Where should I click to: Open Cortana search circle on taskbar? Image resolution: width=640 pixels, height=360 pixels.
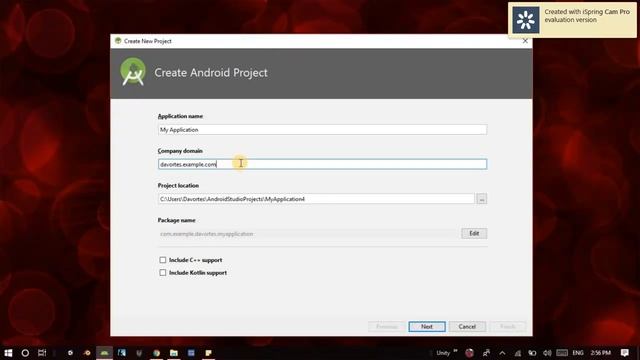25,353
